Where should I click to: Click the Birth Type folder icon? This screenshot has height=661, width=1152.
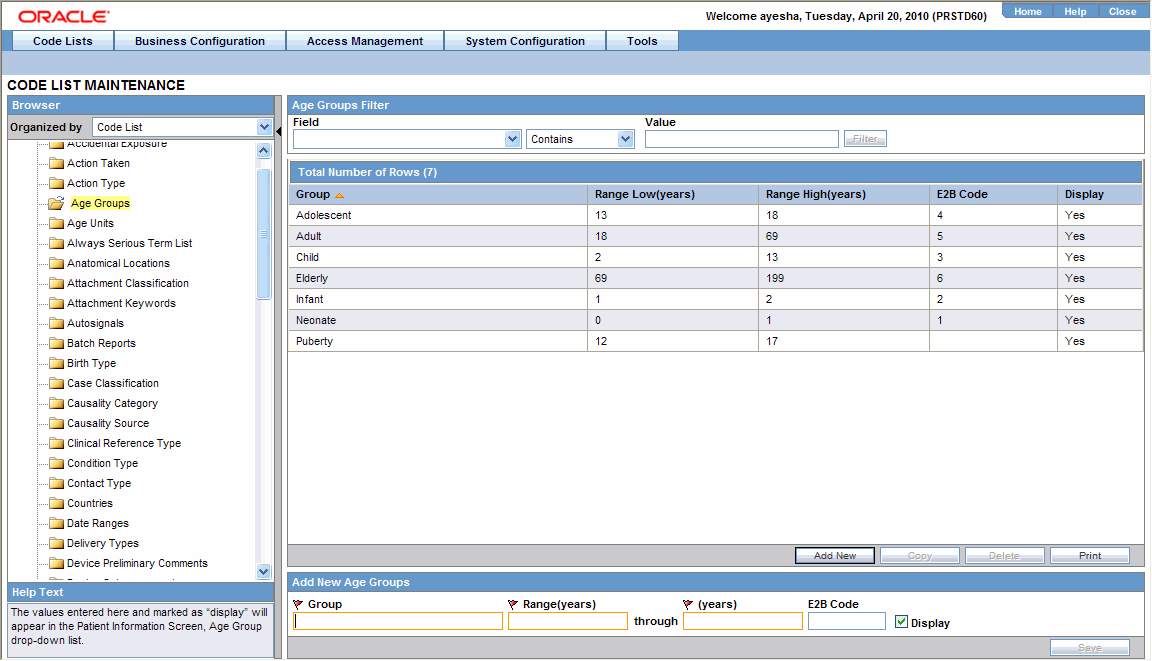pos(57,363)
